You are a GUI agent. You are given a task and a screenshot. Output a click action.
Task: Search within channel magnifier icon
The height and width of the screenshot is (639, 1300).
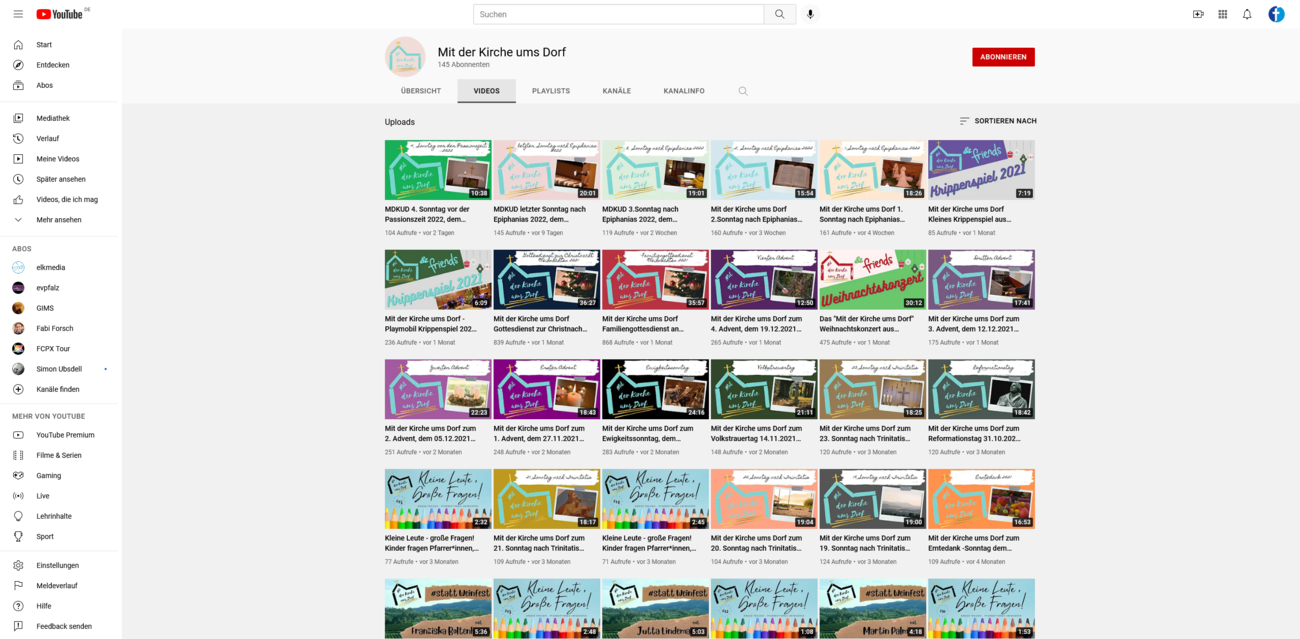[743, 91]
